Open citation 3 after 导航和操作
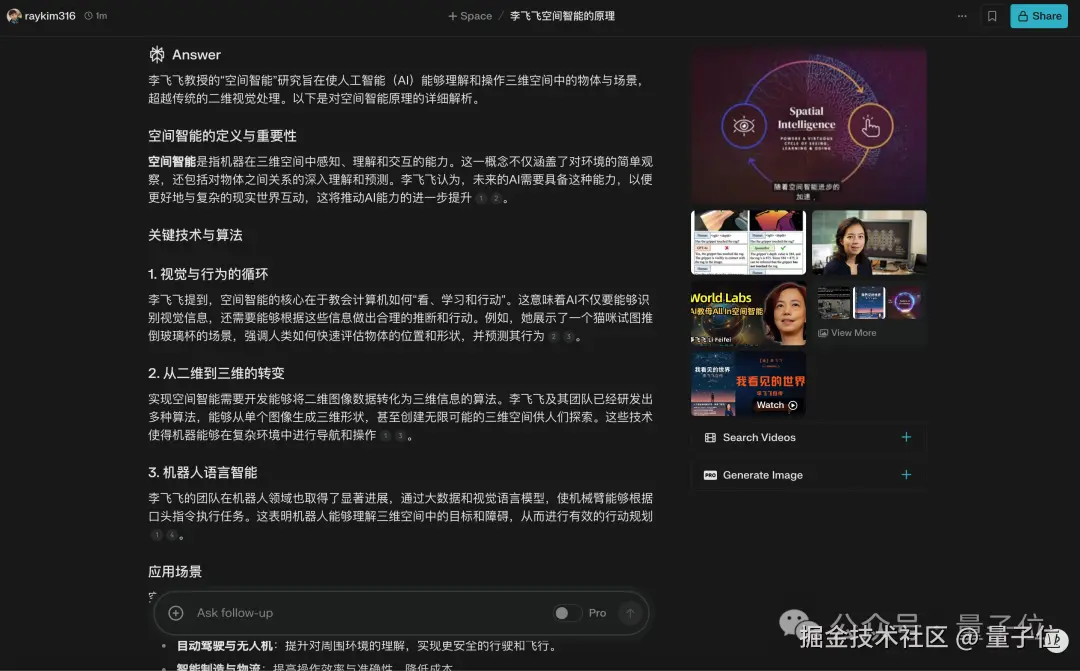 tap(399, 436)
